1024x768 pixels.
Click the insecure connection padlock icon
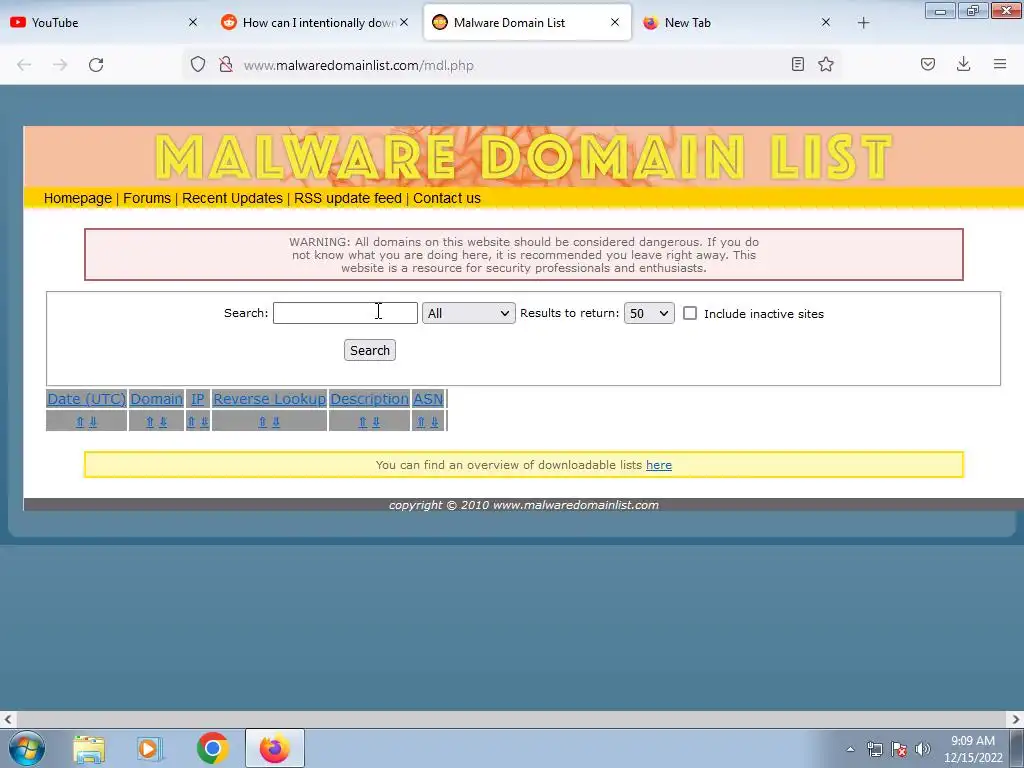pyautogui.click(x=226, y=64)
